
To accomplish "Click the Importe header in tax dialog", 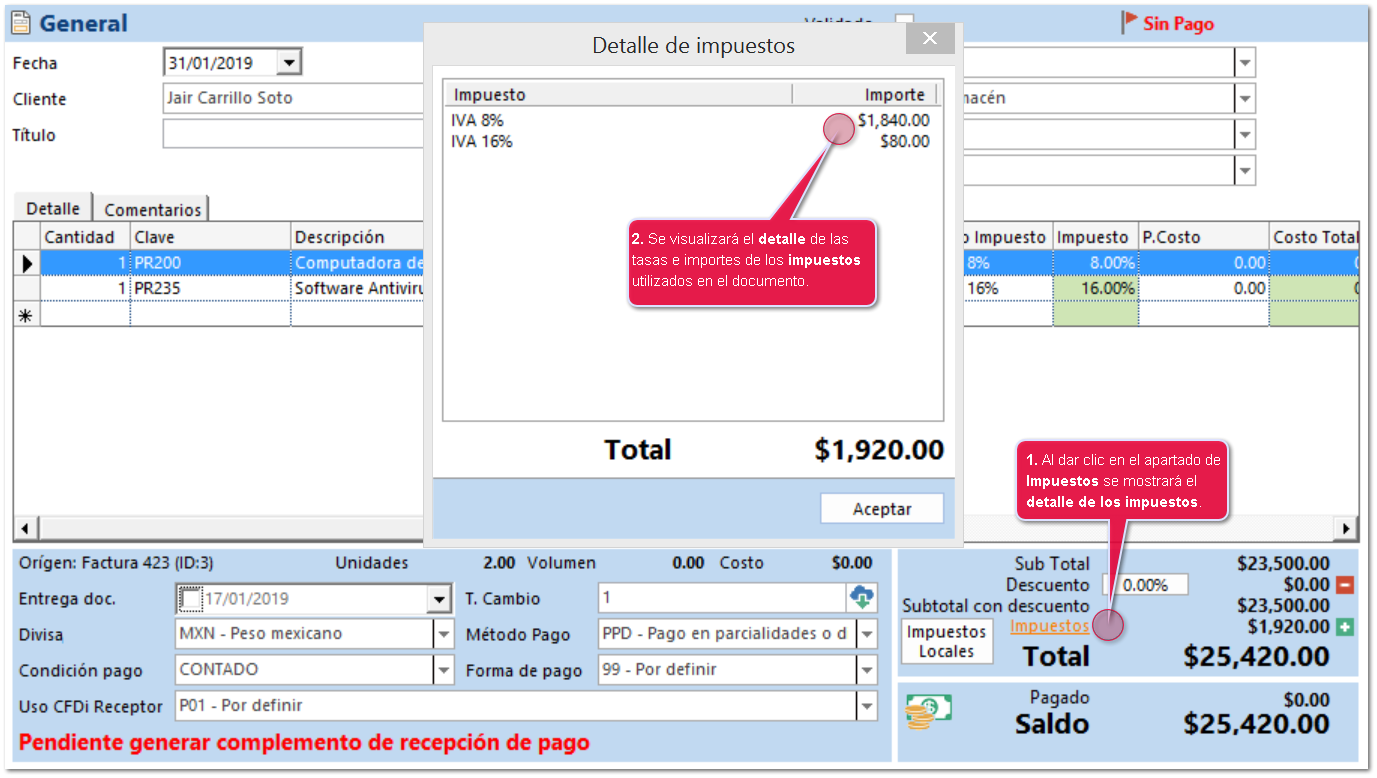I will tap(866, 95).
